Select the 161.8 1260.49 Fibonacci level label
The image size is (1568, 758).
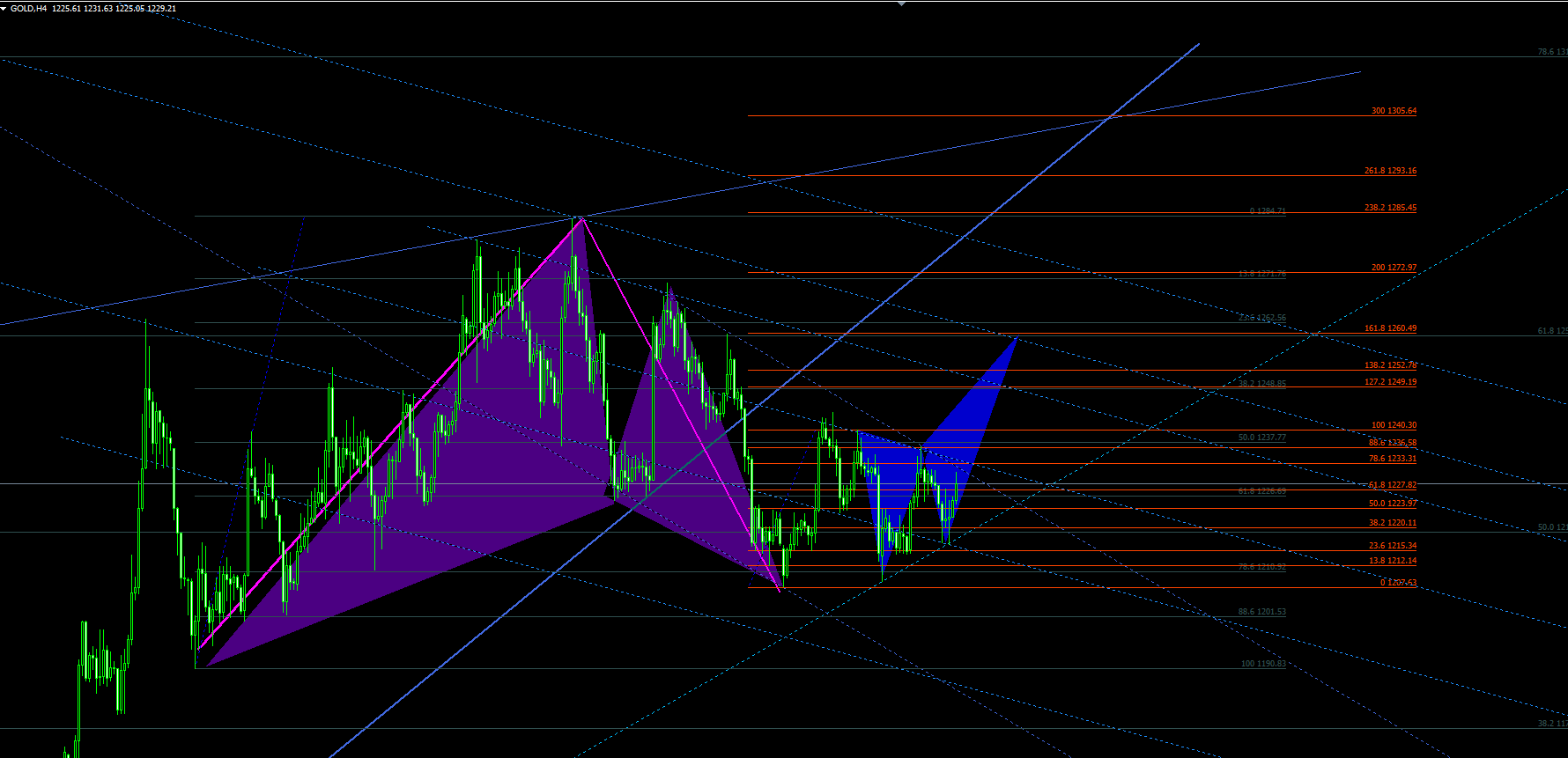[1390, 328]
